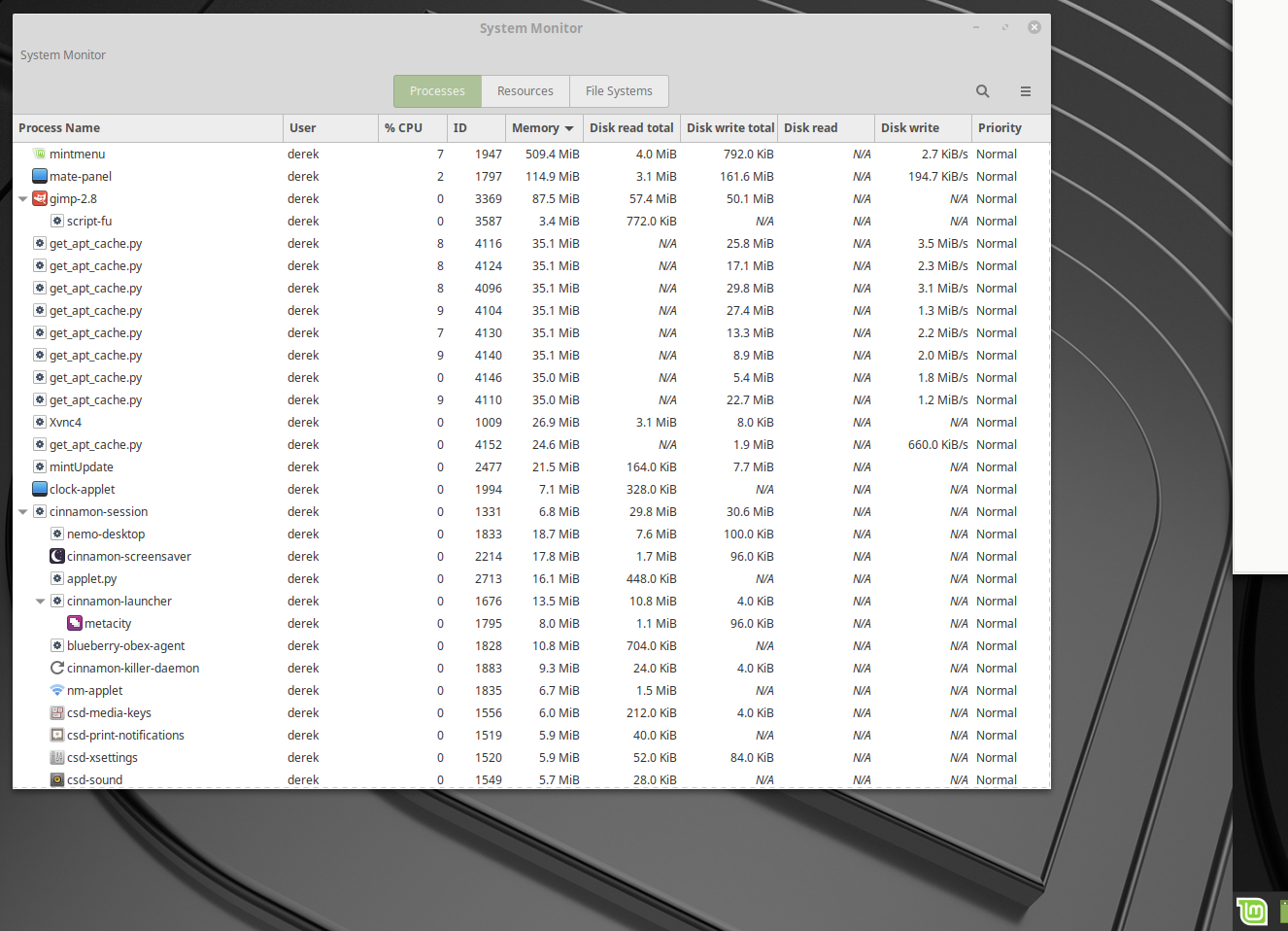Select the nm-applet process name

pos(95,690)
